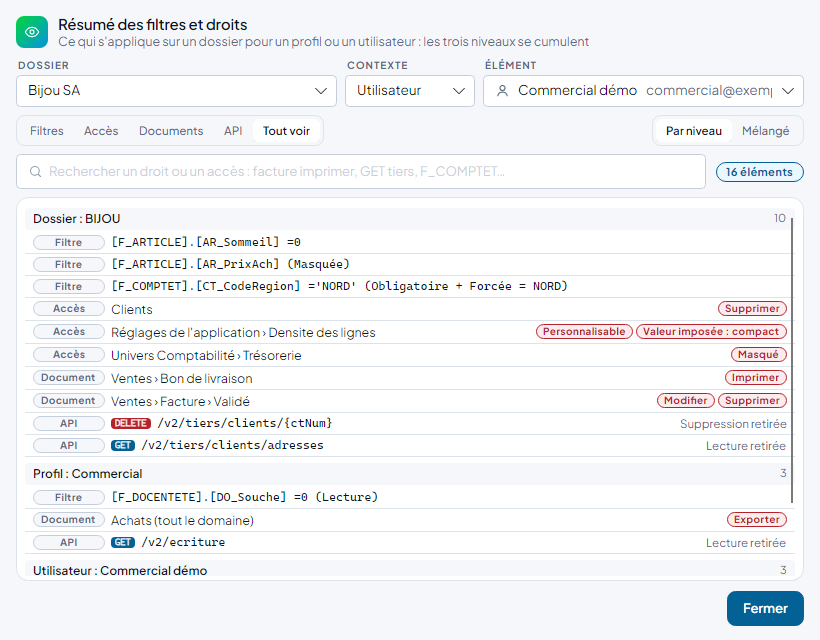820x640 pixels.
Task: Click the Personnalisable tag on the Densite des lignes row
Action: coord(584,332)
